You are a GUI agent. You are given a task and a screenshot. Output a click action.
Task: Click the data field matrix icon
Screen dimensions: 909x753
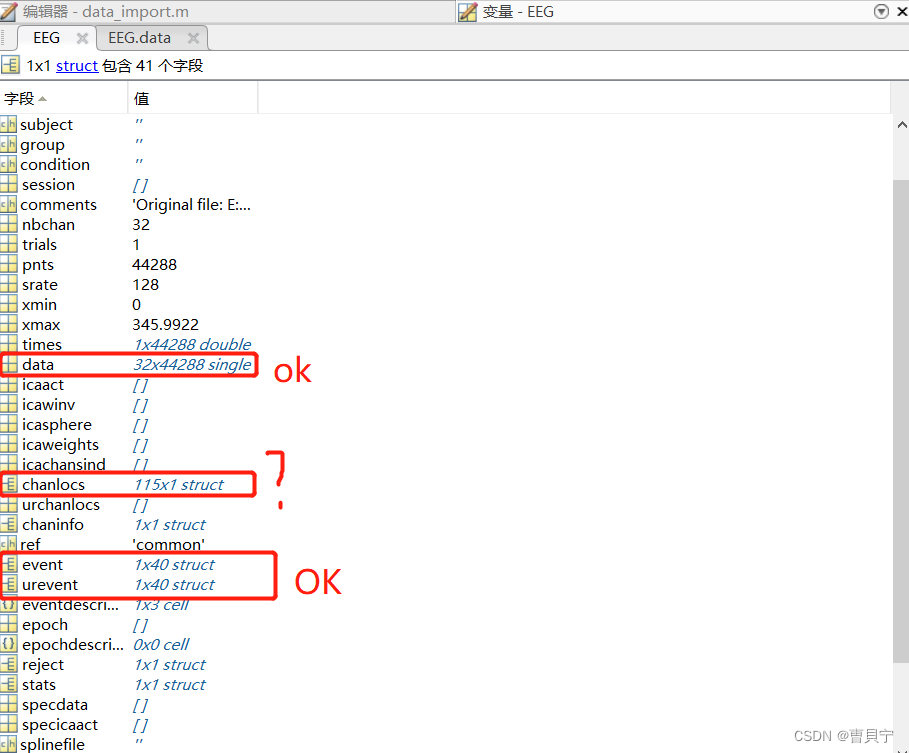(9, 365)
